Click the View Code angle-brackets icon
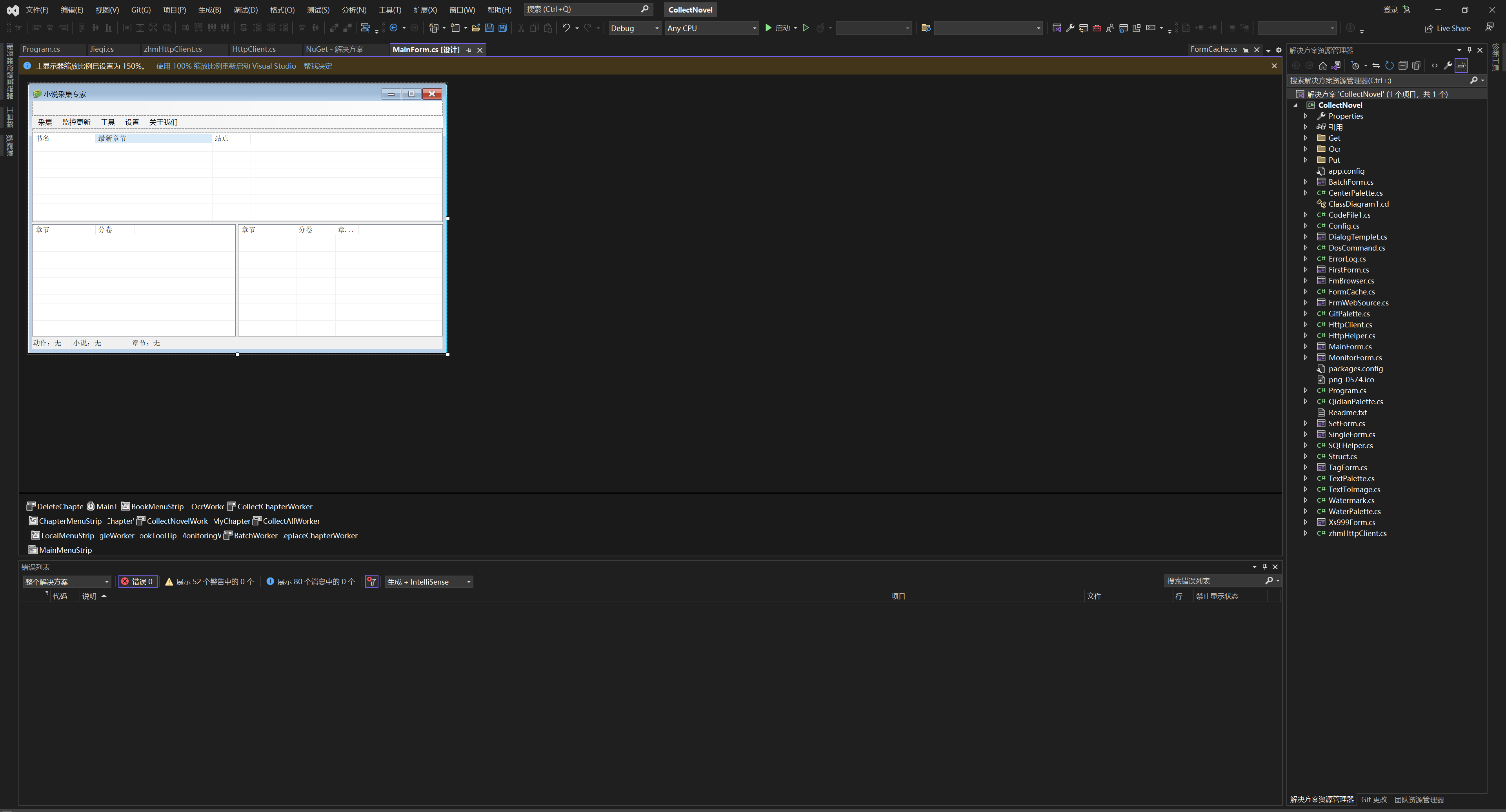 [1434, 65]
